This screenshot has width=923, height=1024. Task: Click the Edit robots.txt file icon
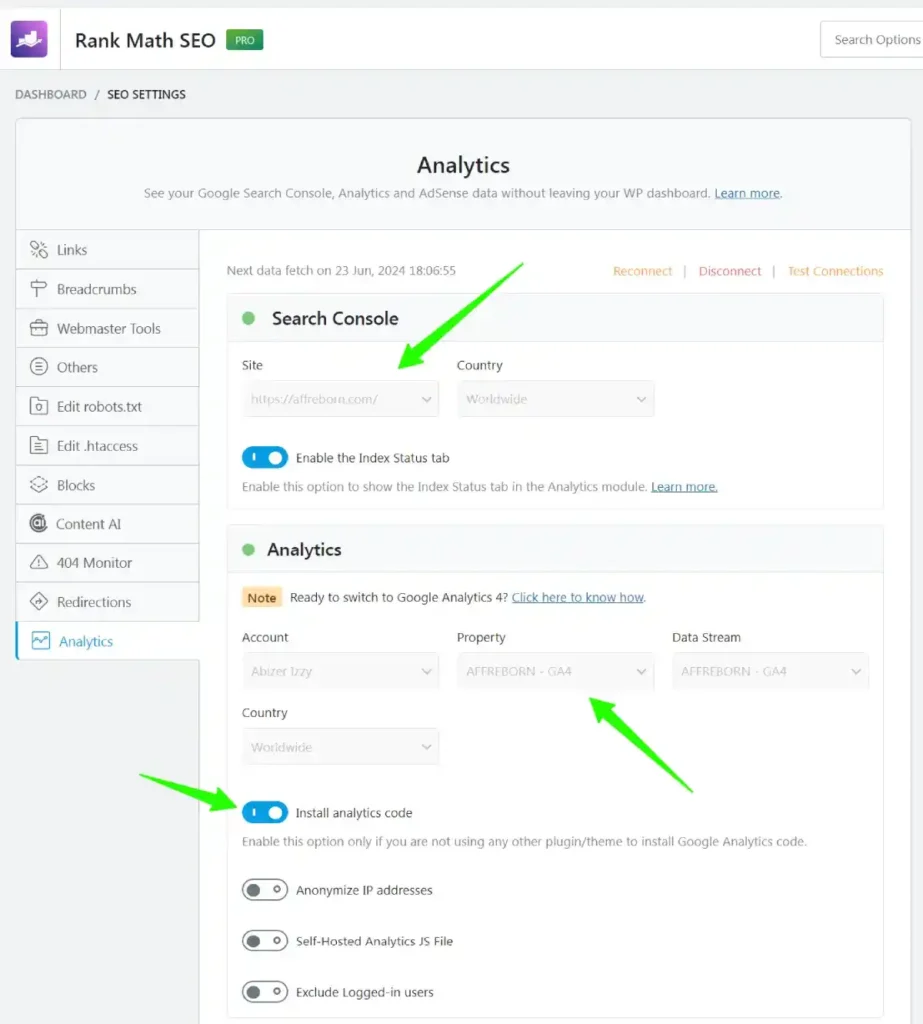(x=39, y=406)
